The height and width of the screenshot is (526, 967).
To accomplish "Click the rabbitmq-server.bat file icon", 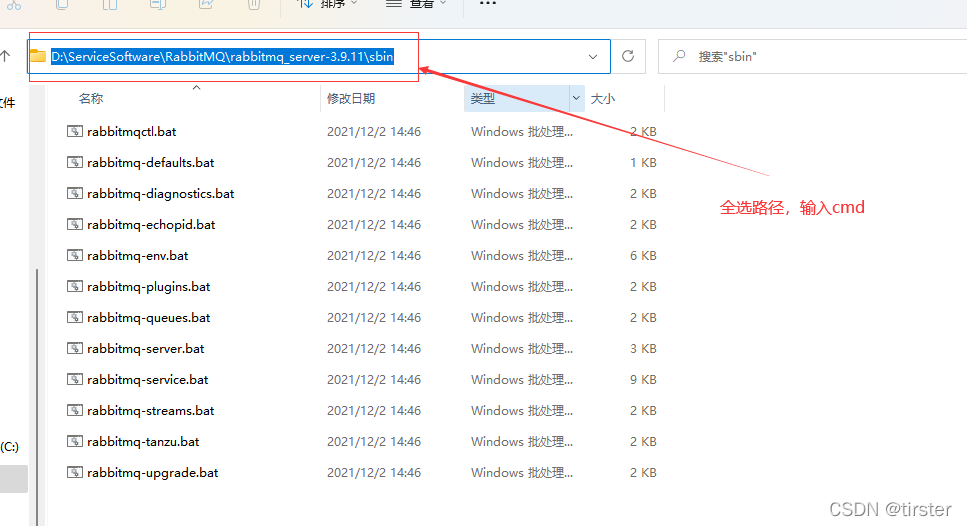I will click(x=75, y=348).
